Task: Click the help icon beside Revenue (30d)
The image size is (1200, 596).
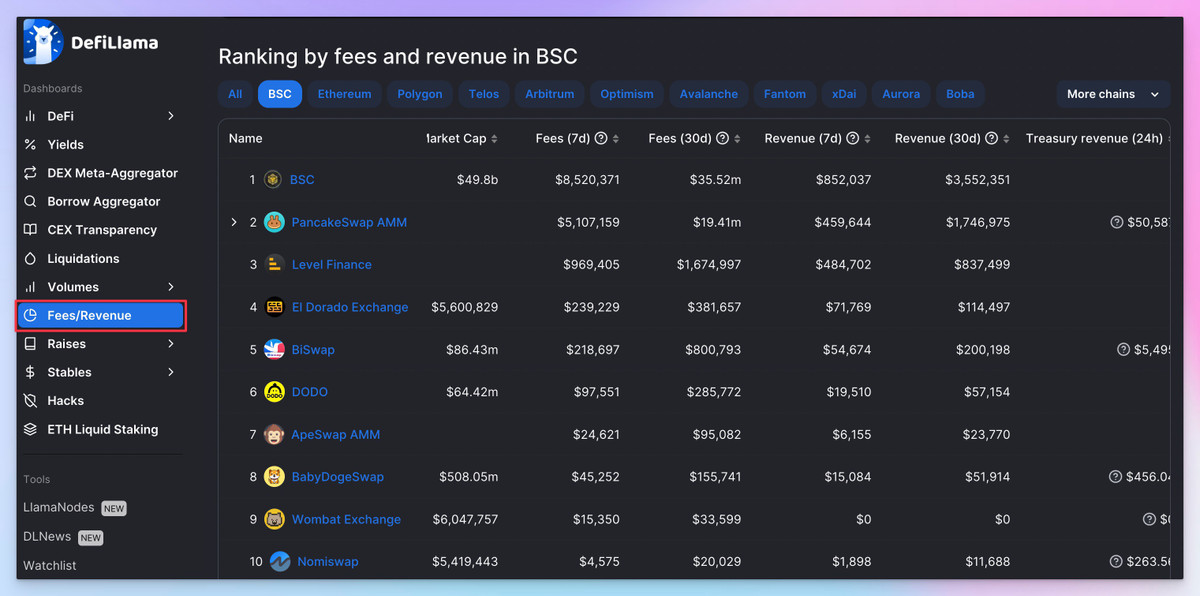Action: pyautogui.click(x=991, y=139)
